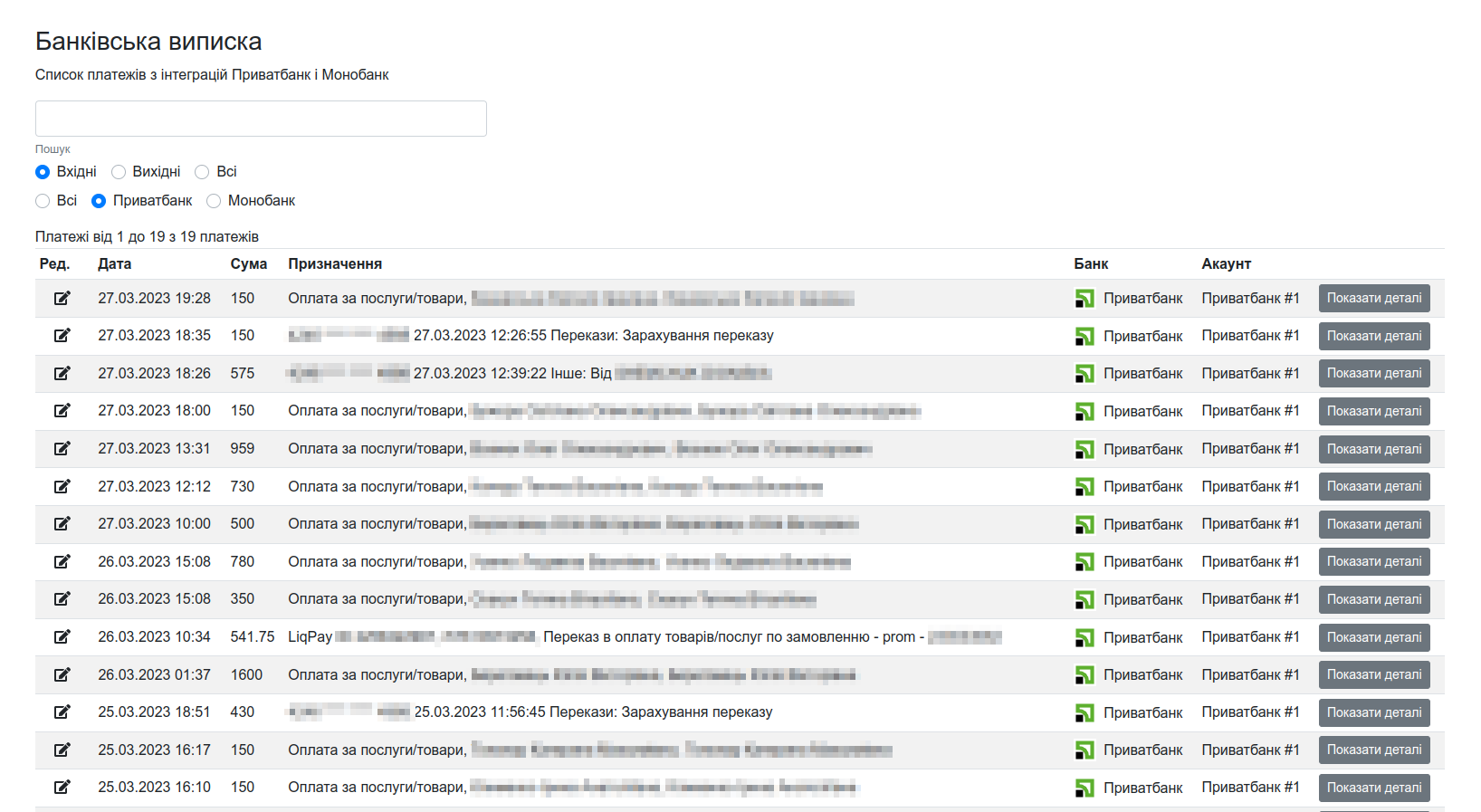
Task: Click Приватбанк logo in the 27.03.2023 19:28 row
Action: 1084,298
